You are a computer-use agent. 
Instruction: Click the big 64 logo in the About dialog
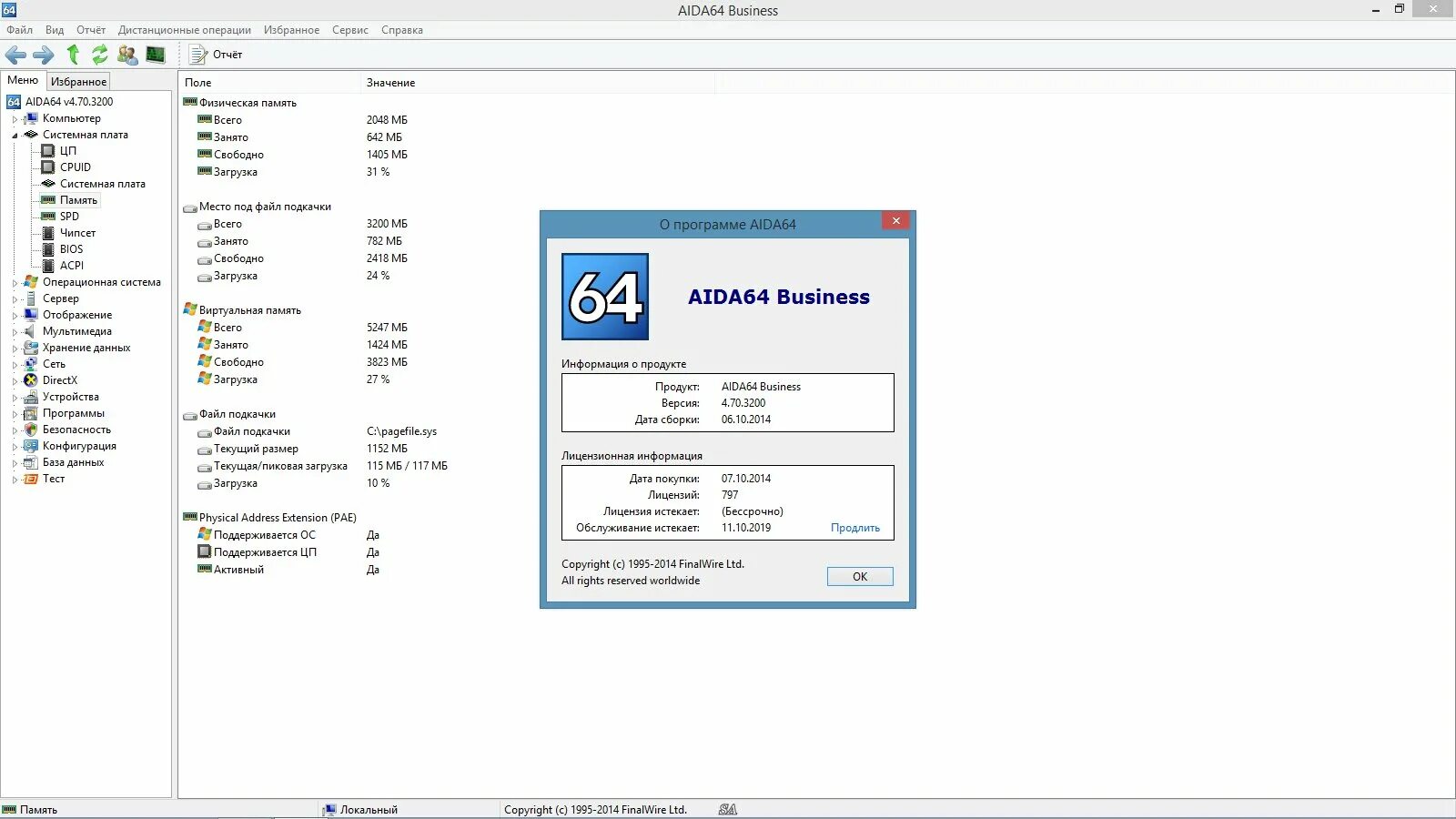(605, 297)
